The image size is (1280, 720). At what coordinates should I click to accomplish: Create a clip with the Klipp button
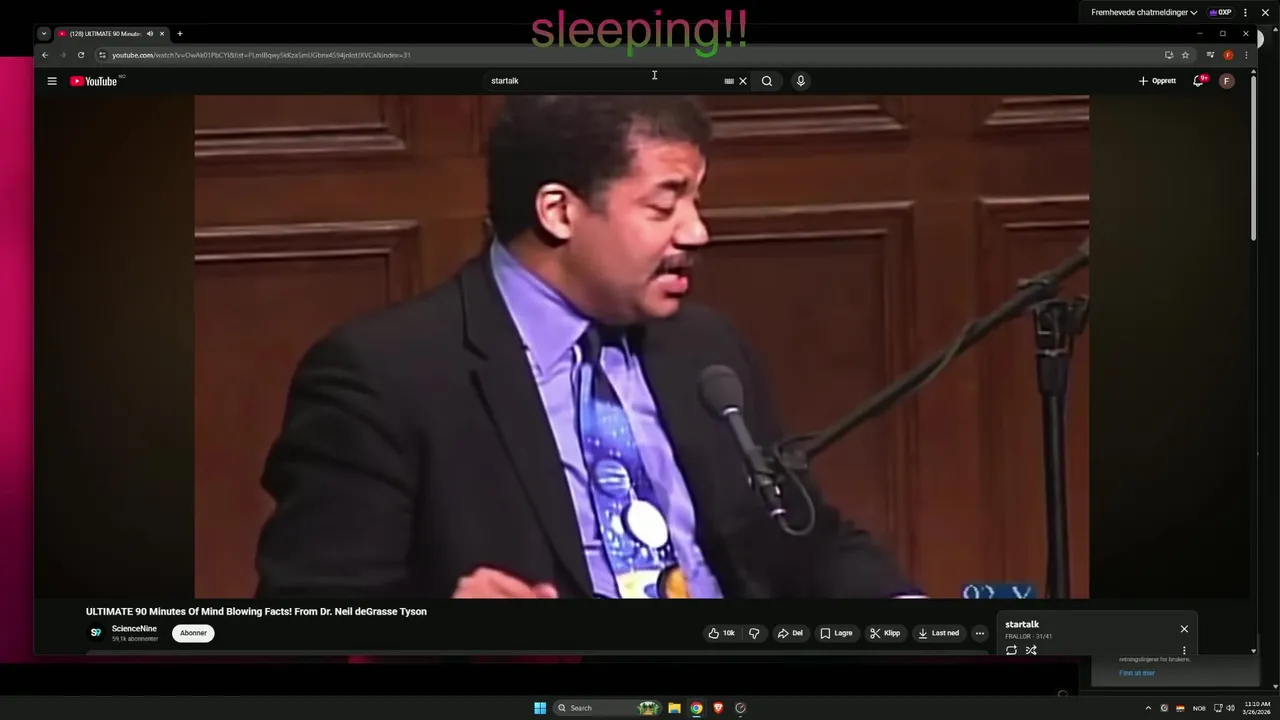(885, 633)
